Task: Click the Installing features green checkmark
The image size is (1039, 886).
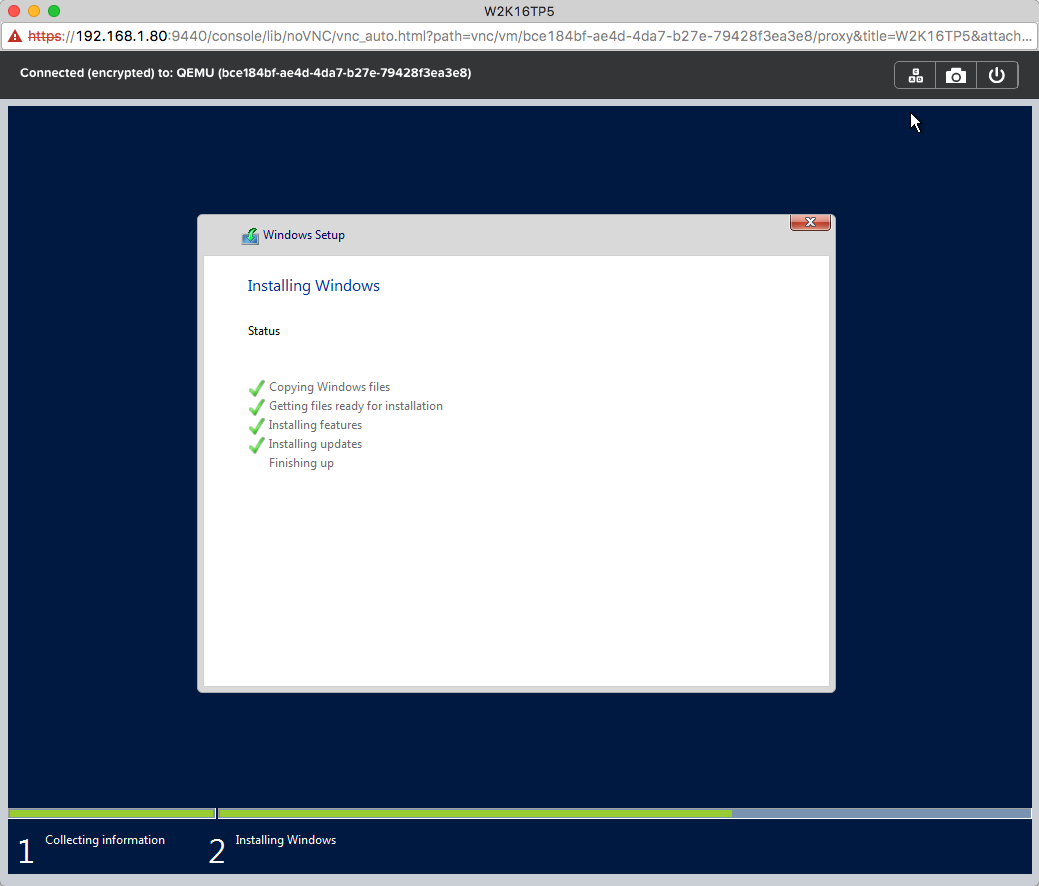Action: pyautogui.click(x=256, y=425)
